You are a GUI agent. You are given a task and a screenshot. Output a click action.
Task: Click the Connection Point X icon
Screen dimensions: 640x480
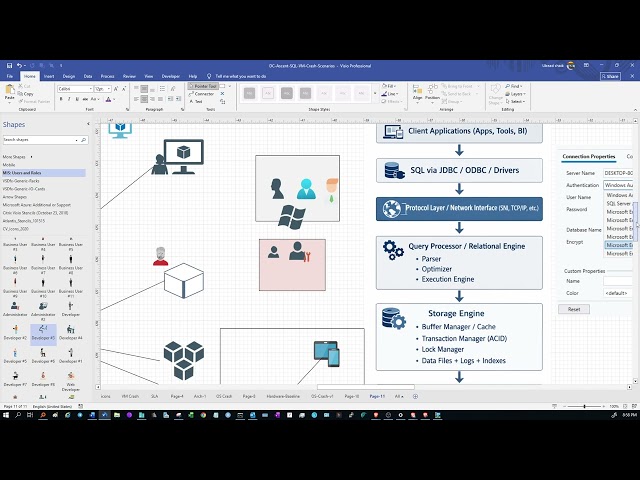coord(222,94)
